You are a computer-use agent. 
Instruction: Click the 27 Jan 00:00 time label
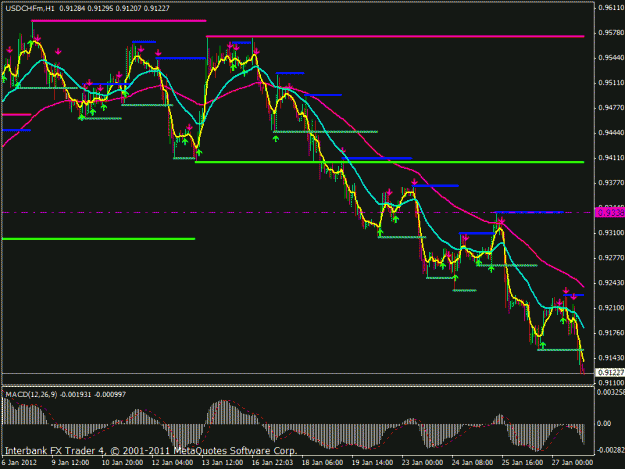(572, 463)
